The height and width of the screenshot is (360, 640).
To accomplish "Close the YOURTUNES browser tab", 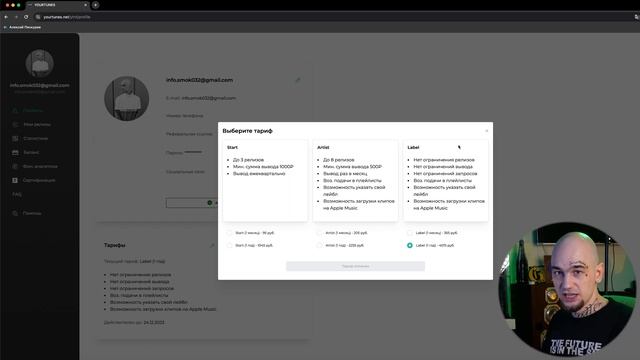I will tap(85, 5).
